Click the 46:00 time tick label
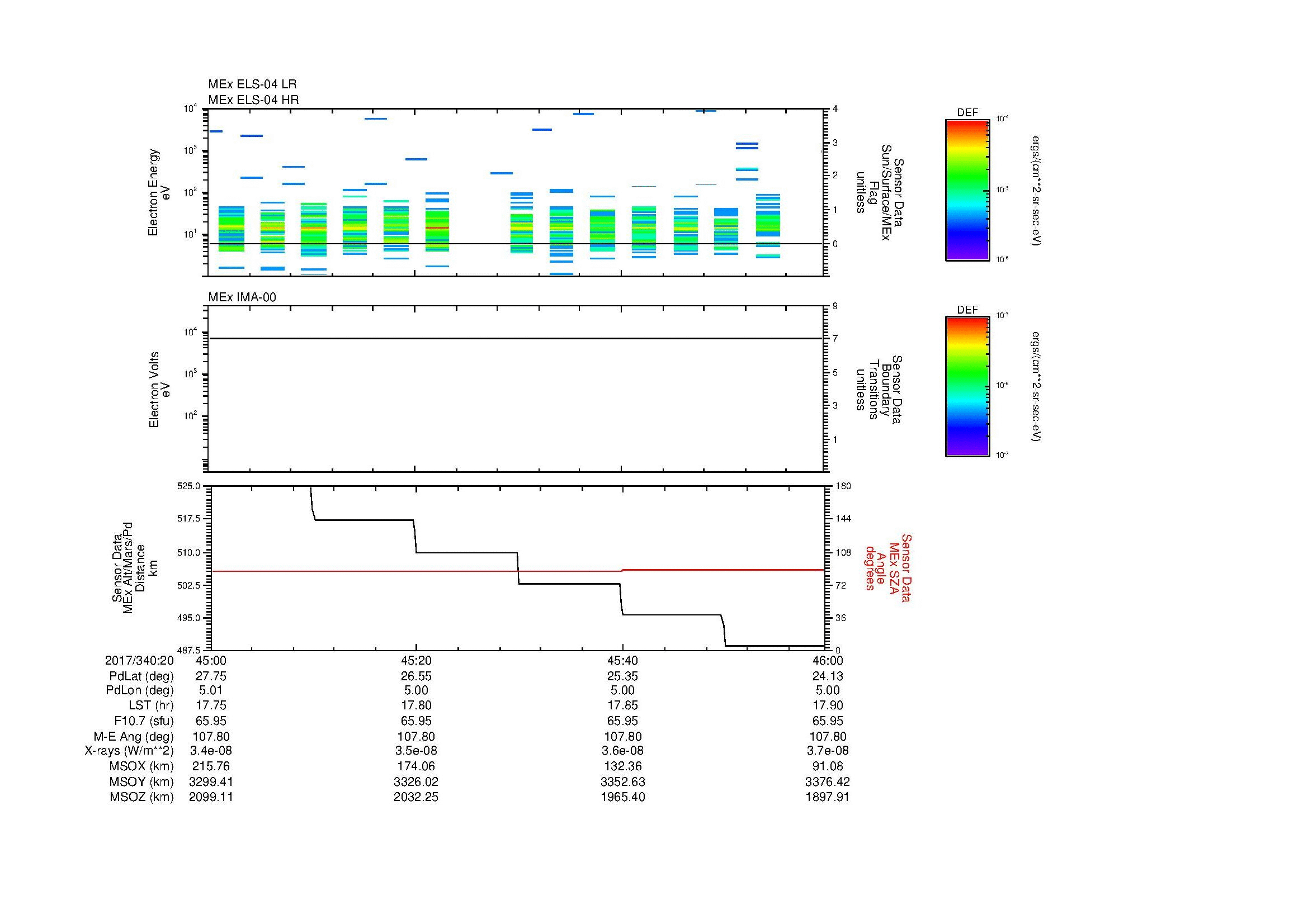Viewport: 1308px width, 924px height. point(828,660)
